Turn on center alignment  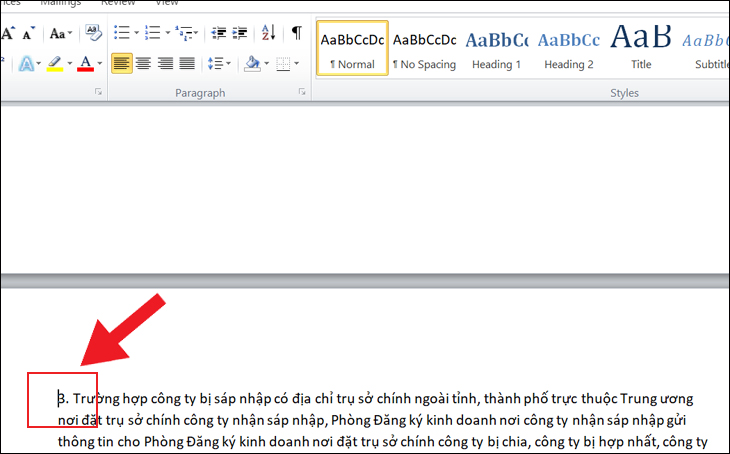click(143, 64)
